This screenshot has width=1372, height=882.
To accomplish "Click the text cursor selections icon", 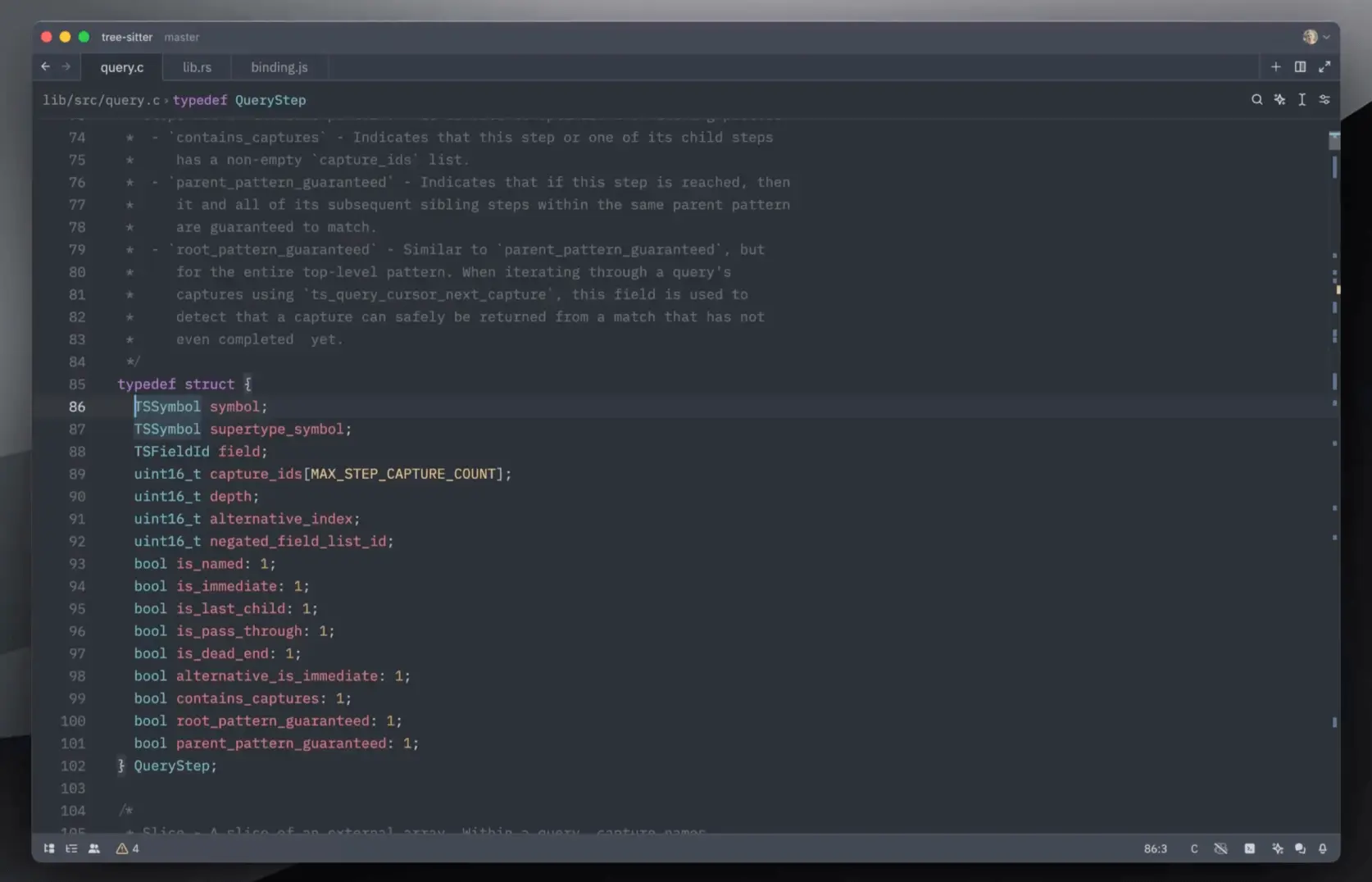I will click(x=1302, y=100).
